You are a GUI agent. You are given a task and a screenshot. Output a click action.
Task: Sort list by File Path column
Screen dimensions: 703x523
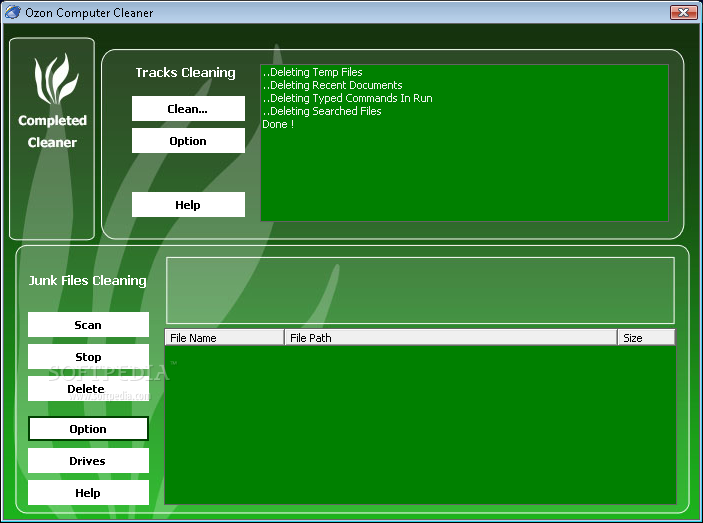(x=451, y=337)
